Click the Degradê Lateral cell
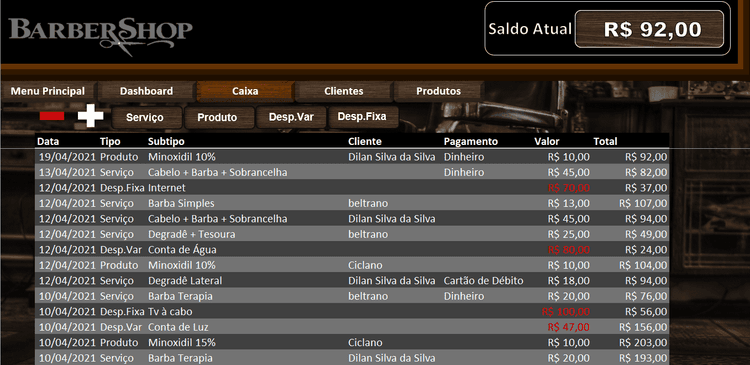 pyautogui.click(x=185, y=281)
